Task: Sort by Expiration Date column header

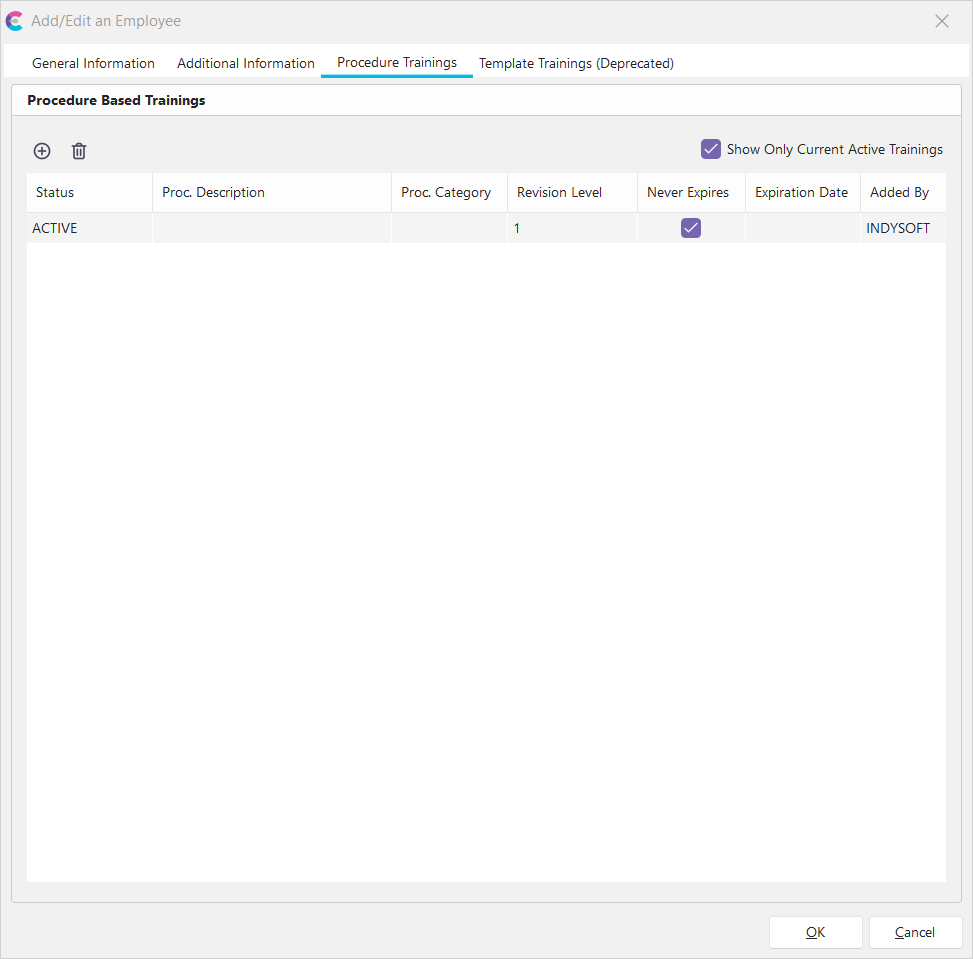Action: point(801,192)
